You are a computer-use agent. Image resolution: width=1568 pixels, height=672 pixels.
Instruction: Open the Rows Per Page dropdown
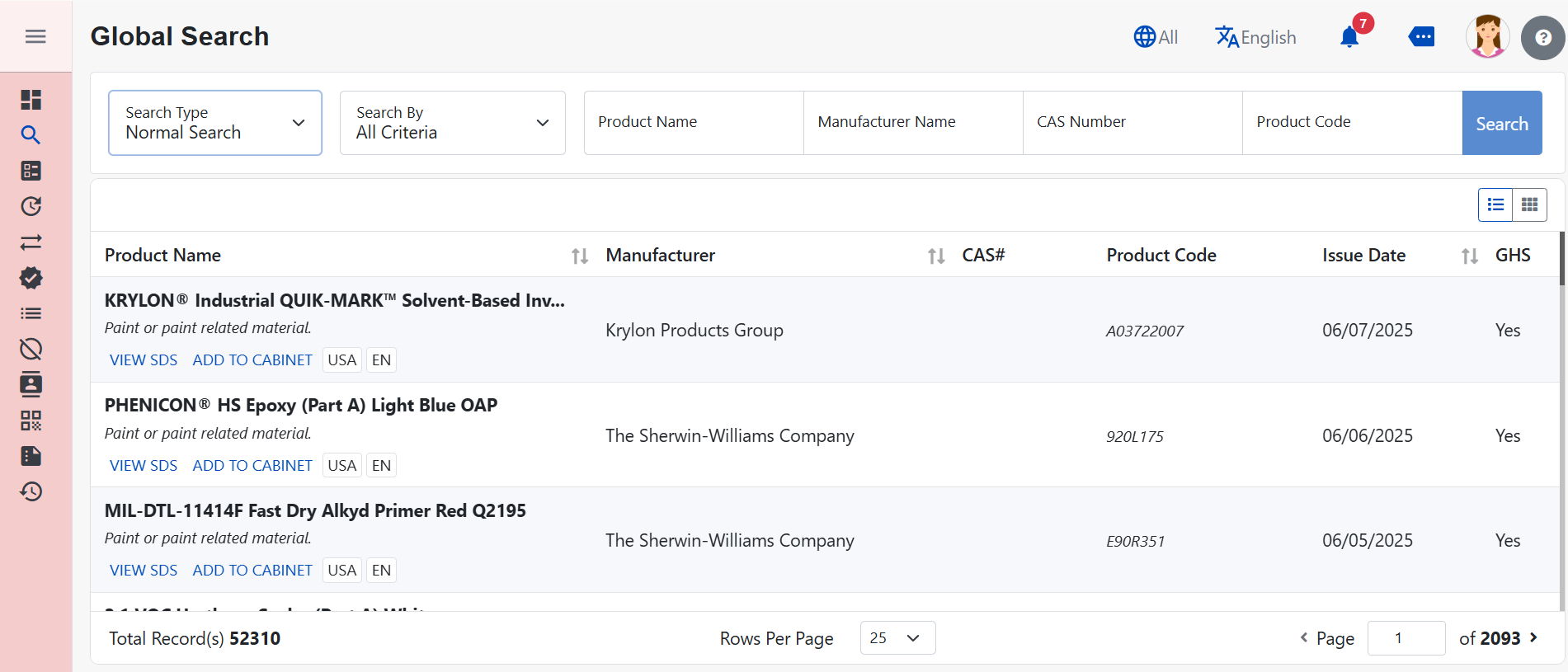click(x=897, y=638)
